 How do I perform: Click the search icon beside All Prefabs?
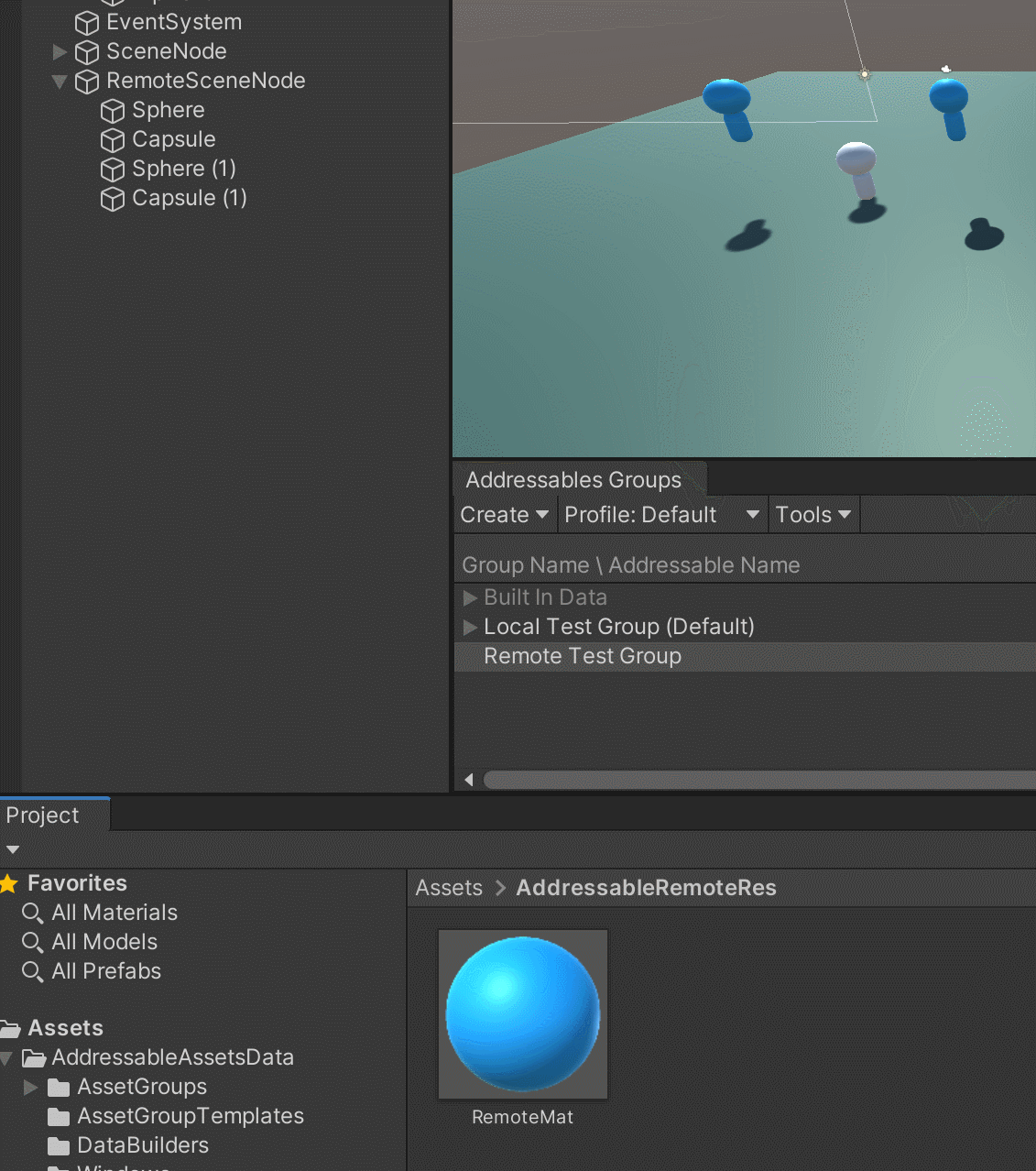tap(32, 972)
